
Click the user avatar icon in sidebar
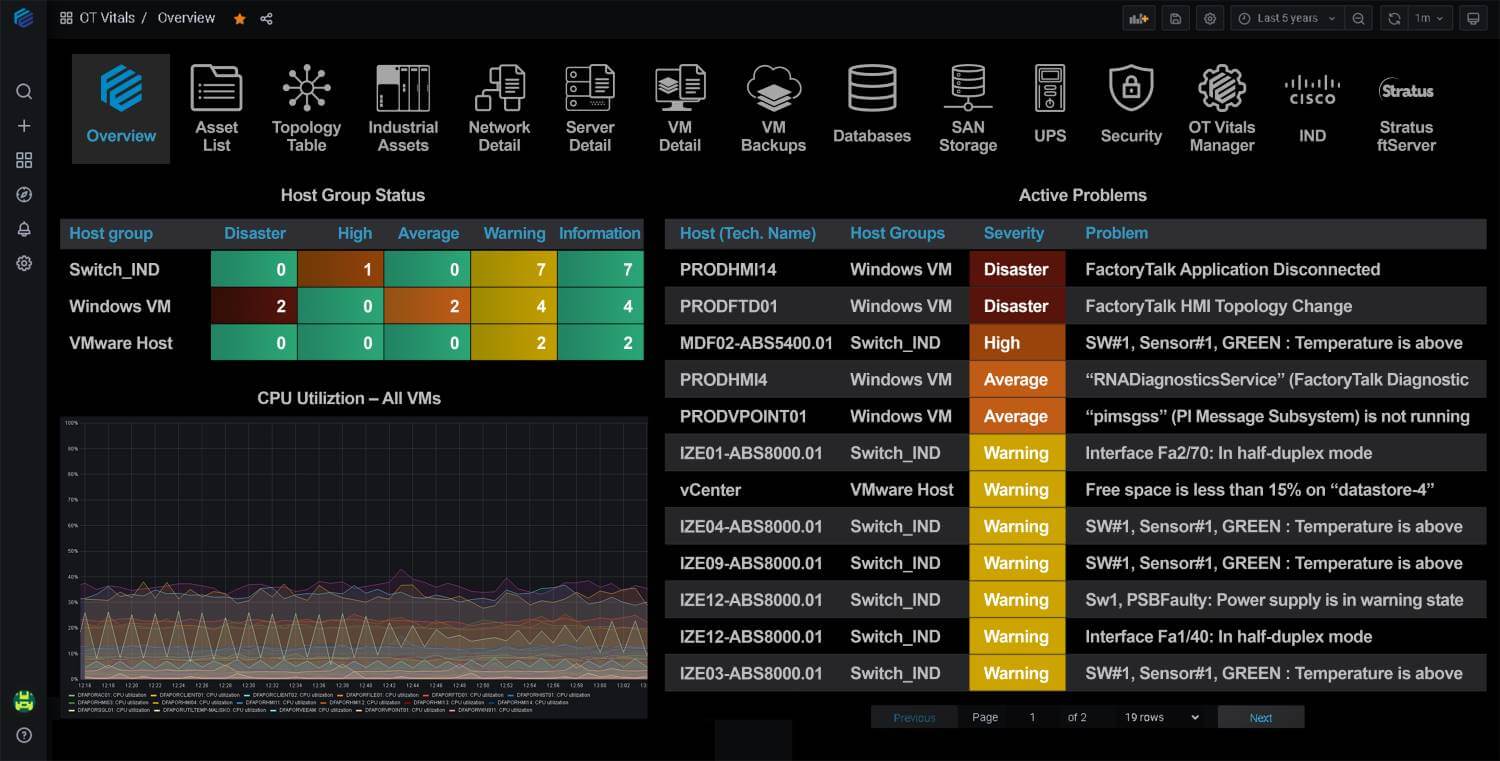24,701
